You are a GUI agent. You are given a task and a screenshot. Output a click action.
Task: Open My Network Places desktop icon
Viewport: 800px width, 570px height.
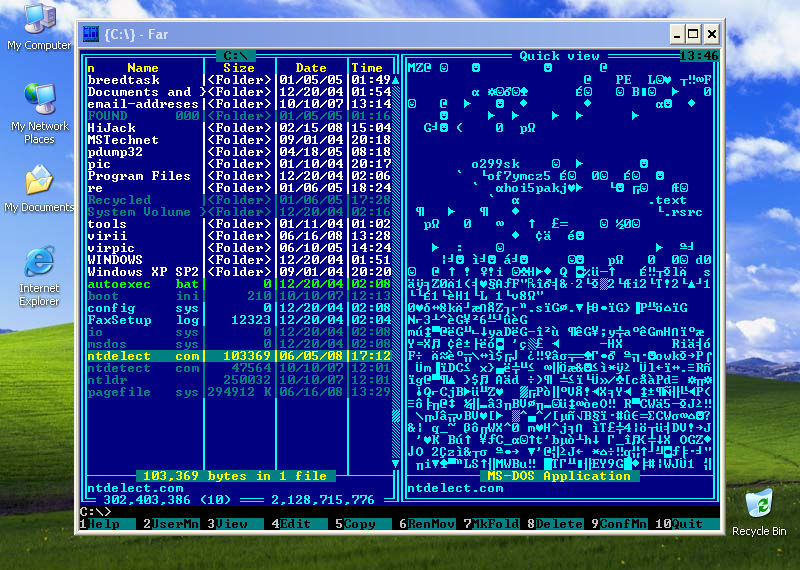40,114
